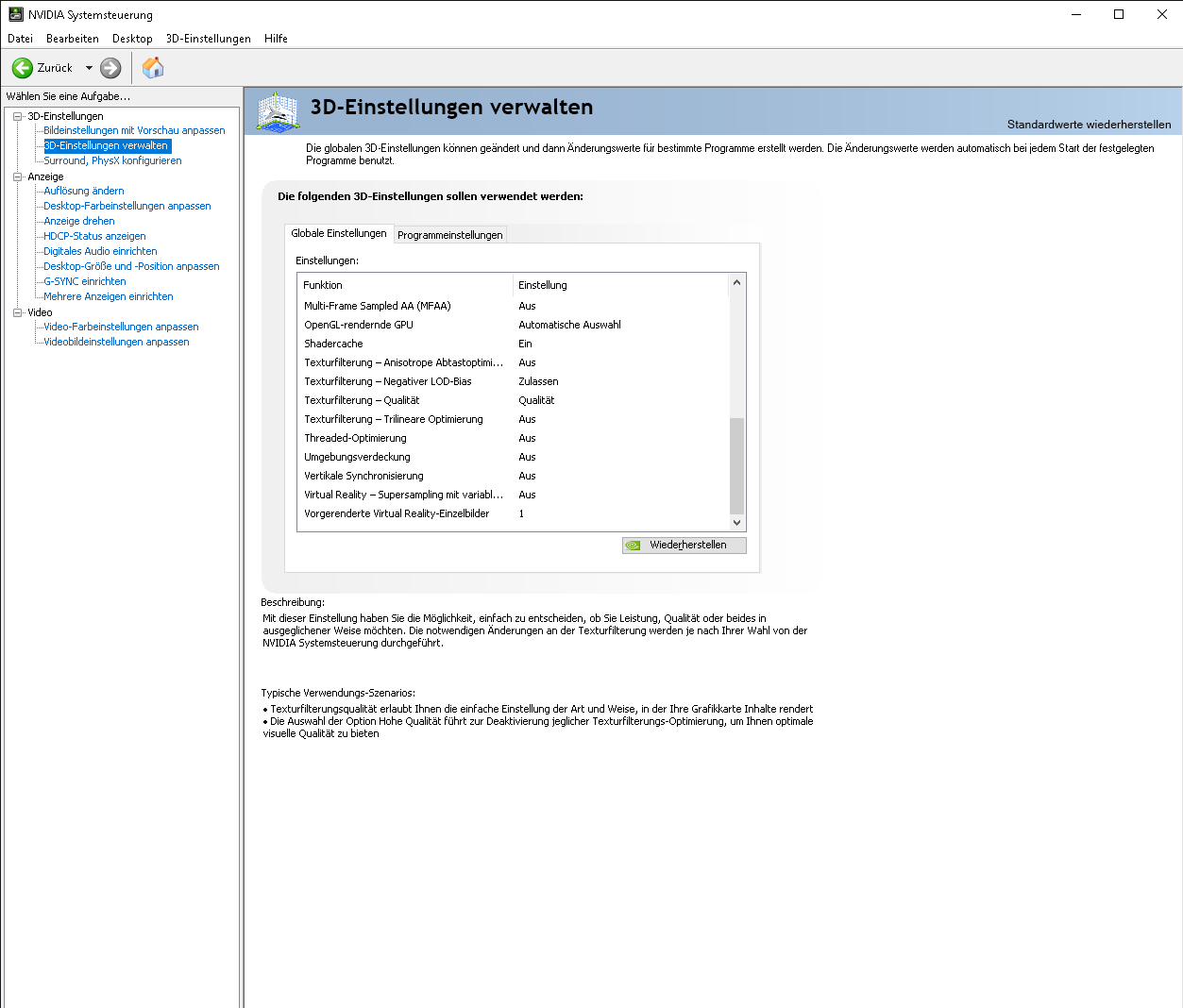Open Desktop-Farbeinstellungen anpassen

(127, 206)
